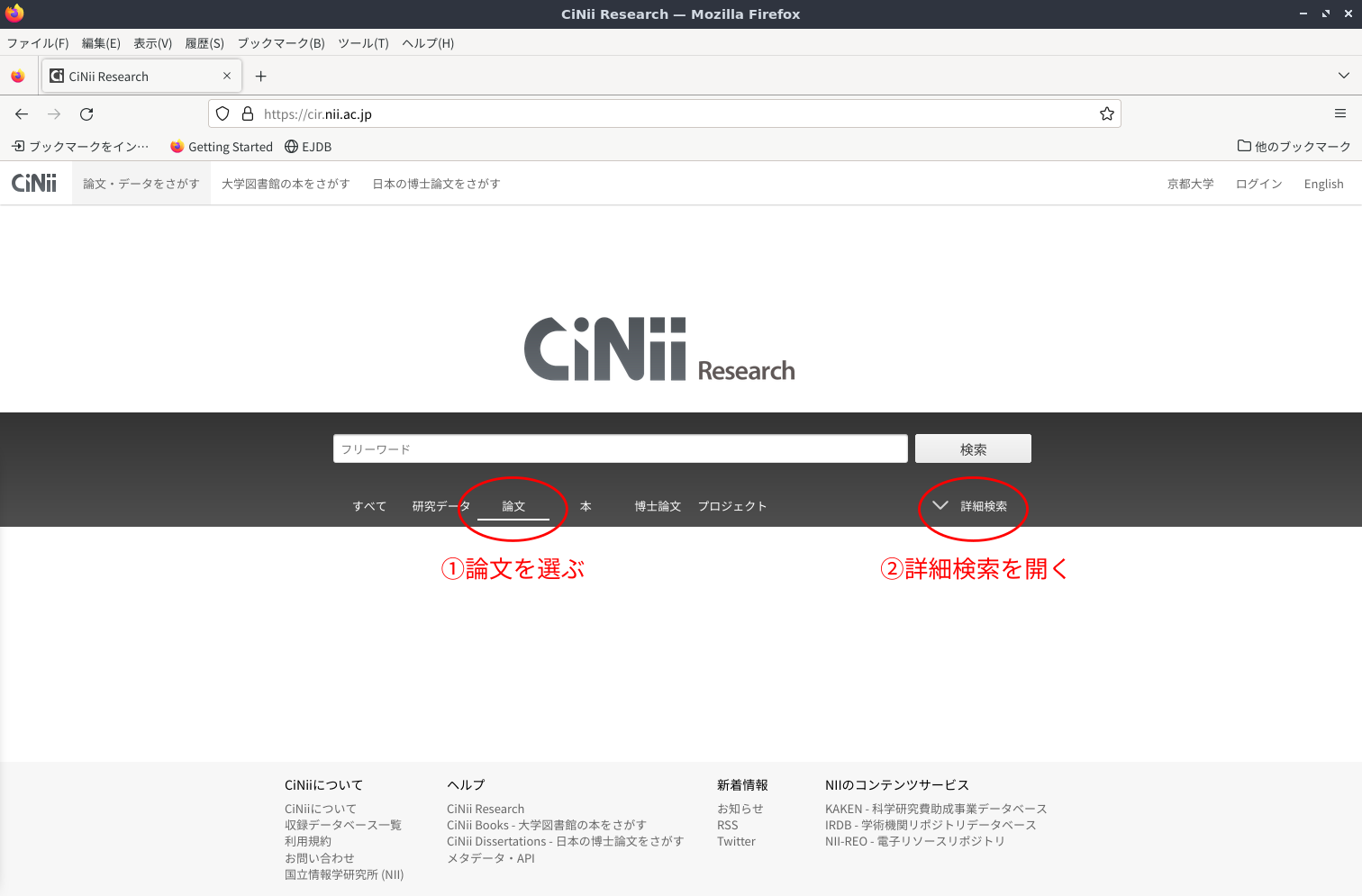Open the CiNiiについて footer link
Screen dimensions: 1362x896
click(321, 809)
